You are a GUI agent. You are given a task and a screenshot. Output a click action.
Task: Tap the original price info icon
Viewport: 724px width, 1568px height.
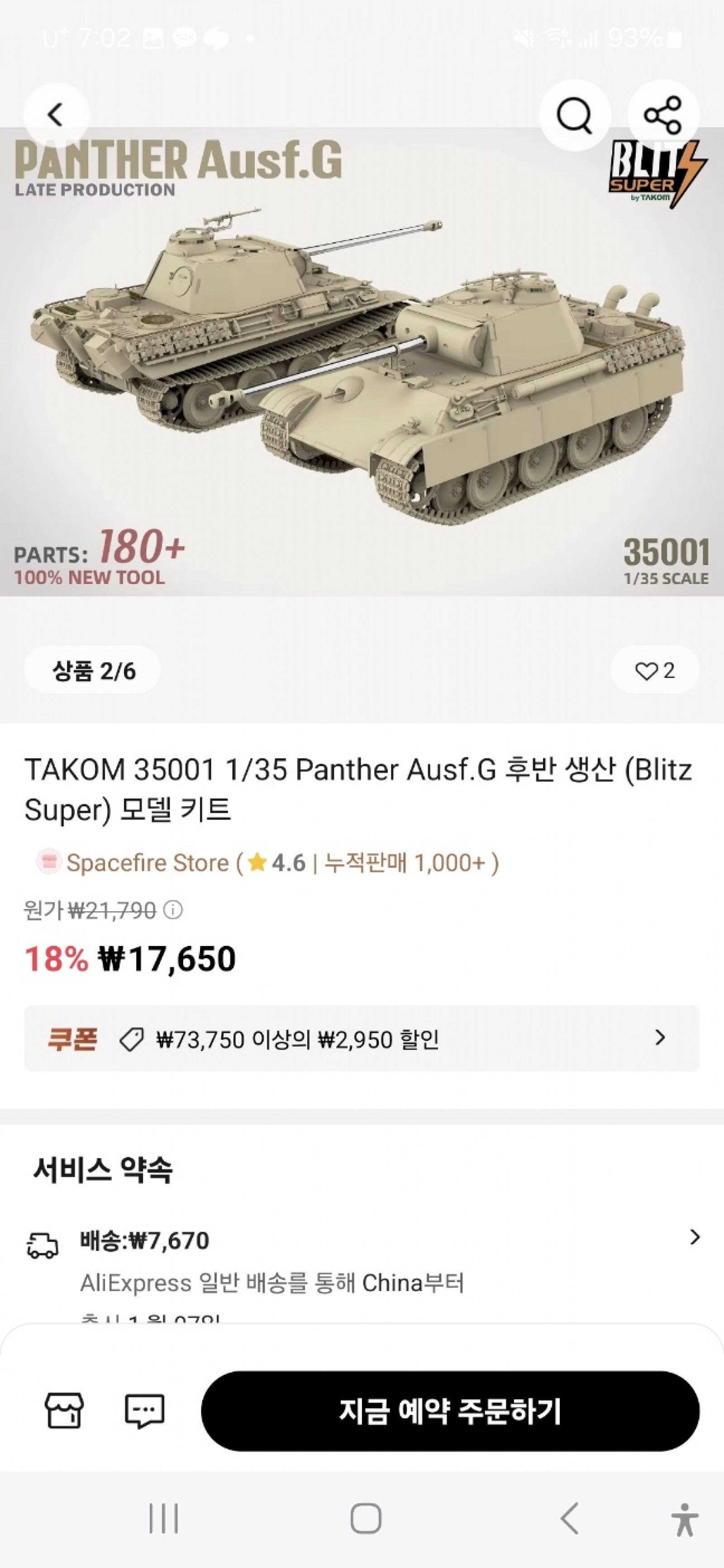174,910
